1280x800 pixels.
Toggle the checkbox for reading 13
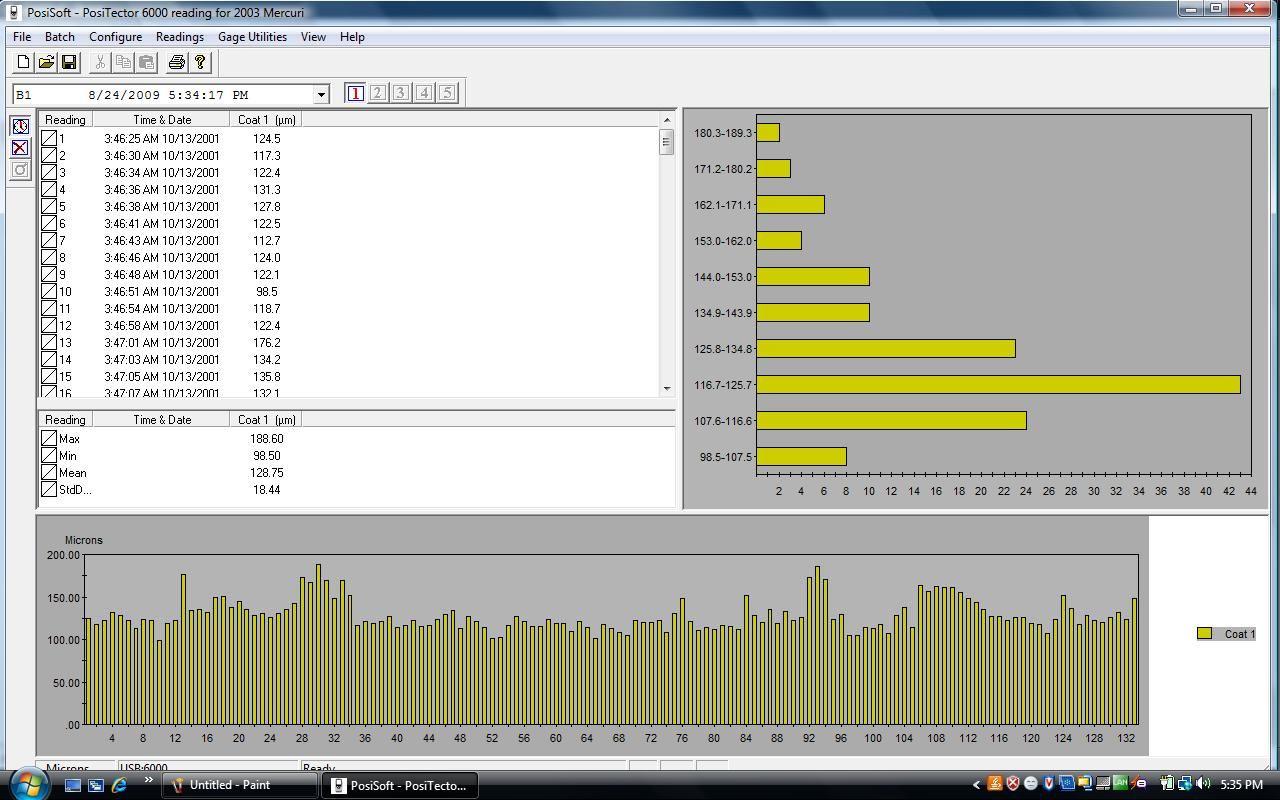pyautogui.click(x=49, y=343)
